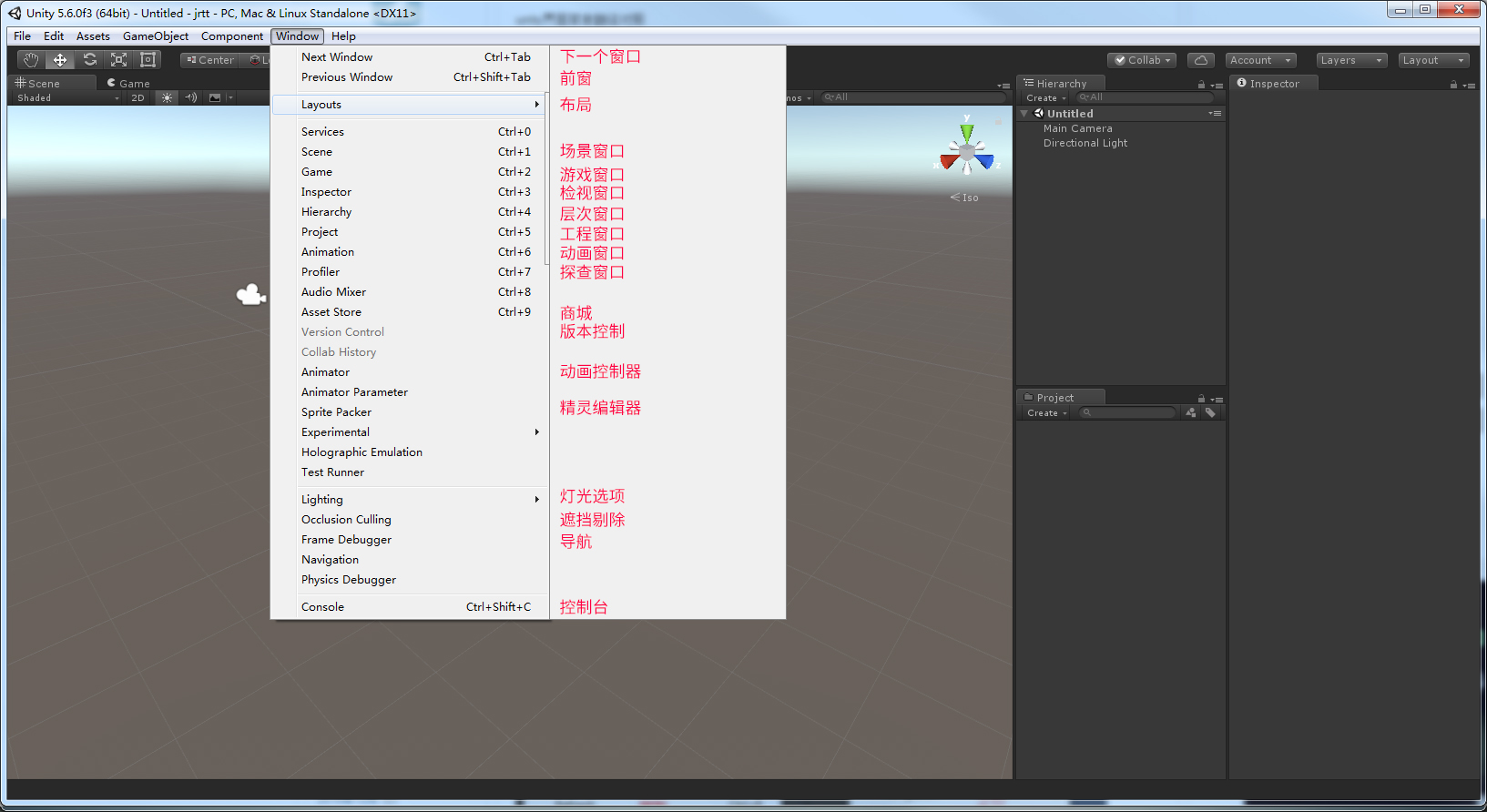Choose Next Window menu entry
Screen dimensions: 1487x812
[x=411, y=57]
